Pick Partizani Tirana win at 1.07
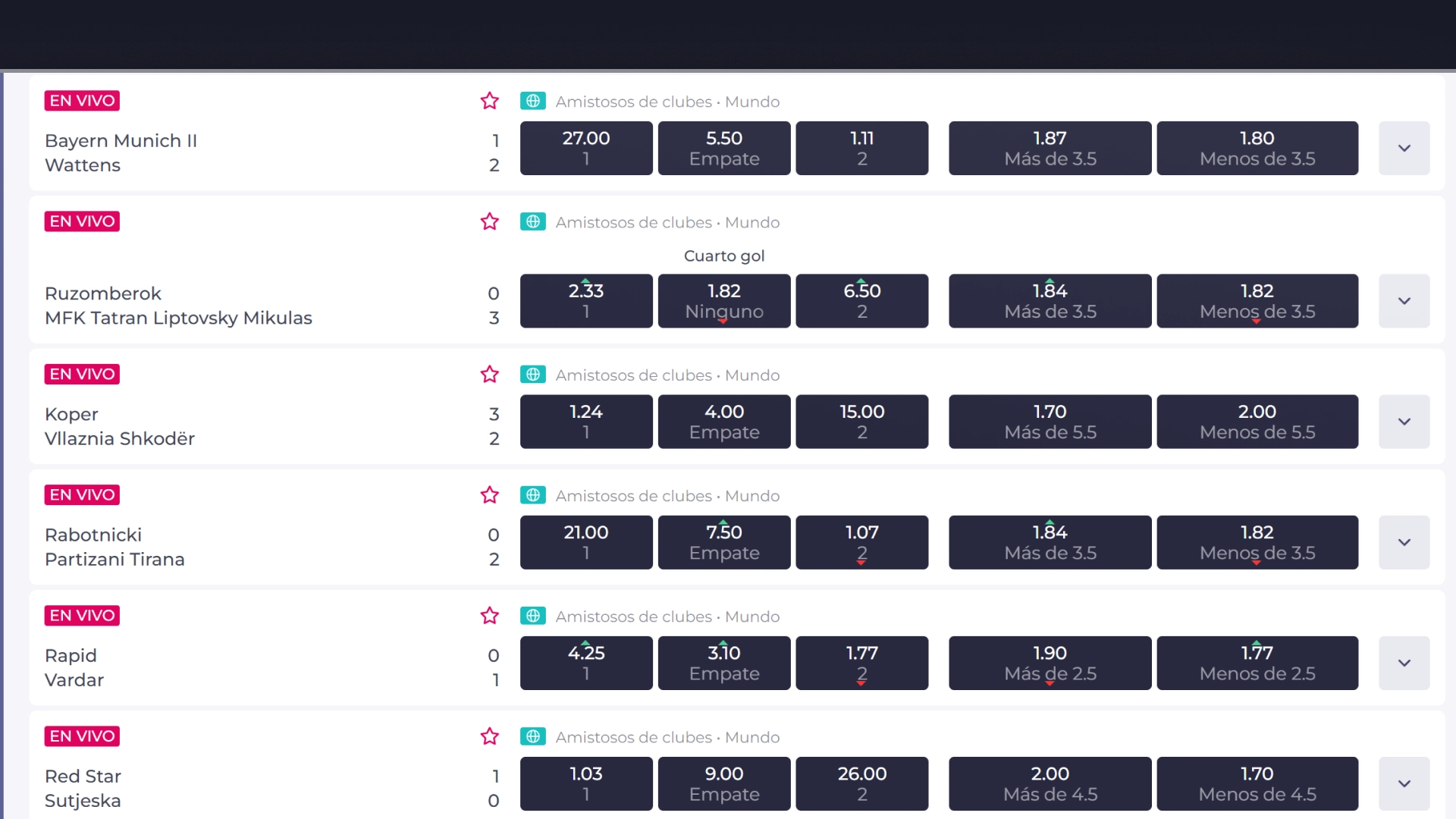1456x819 pixels. click(862, 542)
